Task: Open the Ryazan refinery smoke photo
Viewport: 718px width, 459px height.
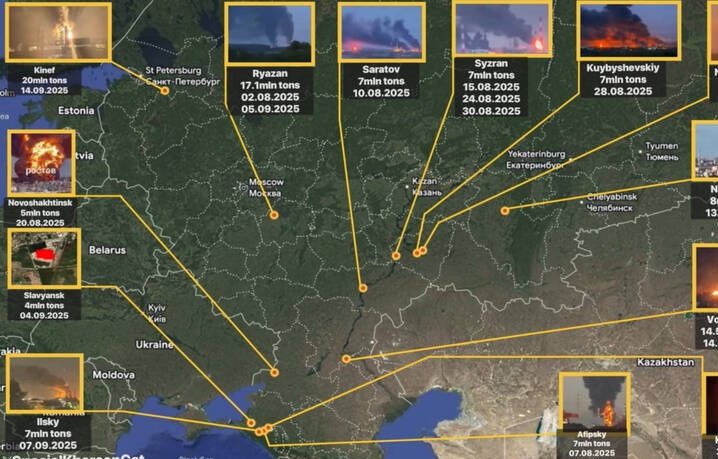Action: 267,33
